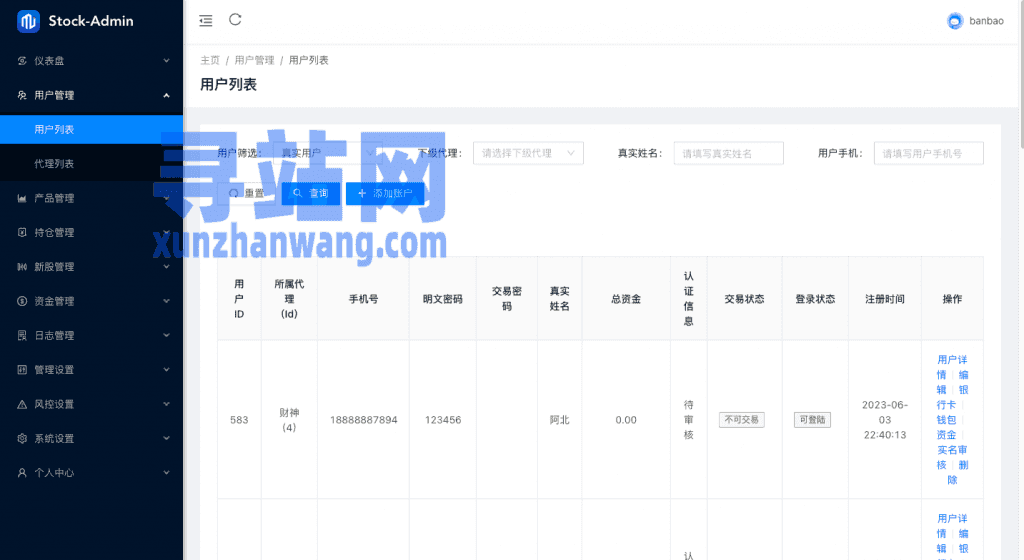Click the 交易状态 column header

pos(744,299)
